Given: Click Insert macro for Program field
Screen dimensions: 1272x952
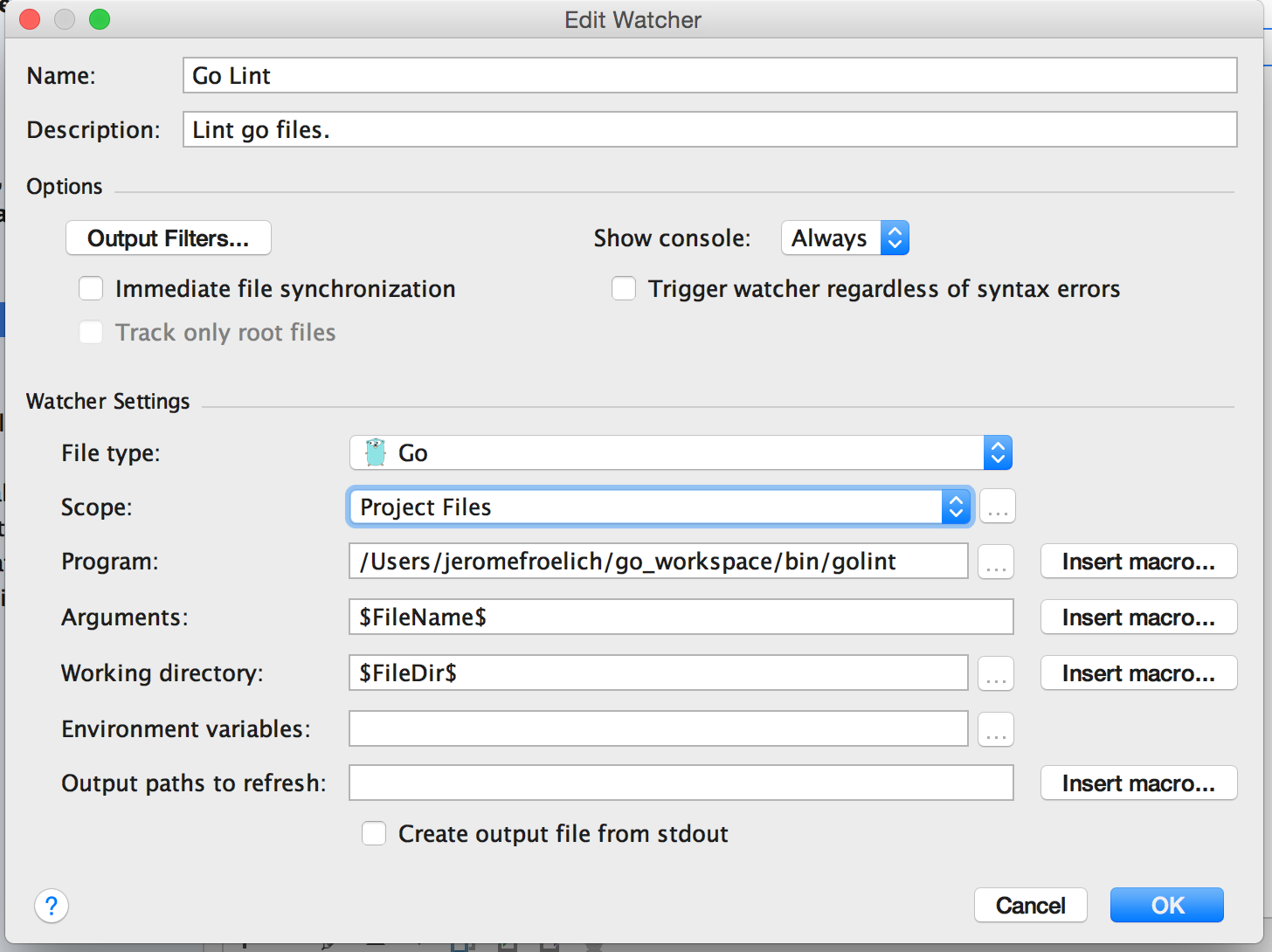Looking at the screenshot, I should coord(1138,562).
